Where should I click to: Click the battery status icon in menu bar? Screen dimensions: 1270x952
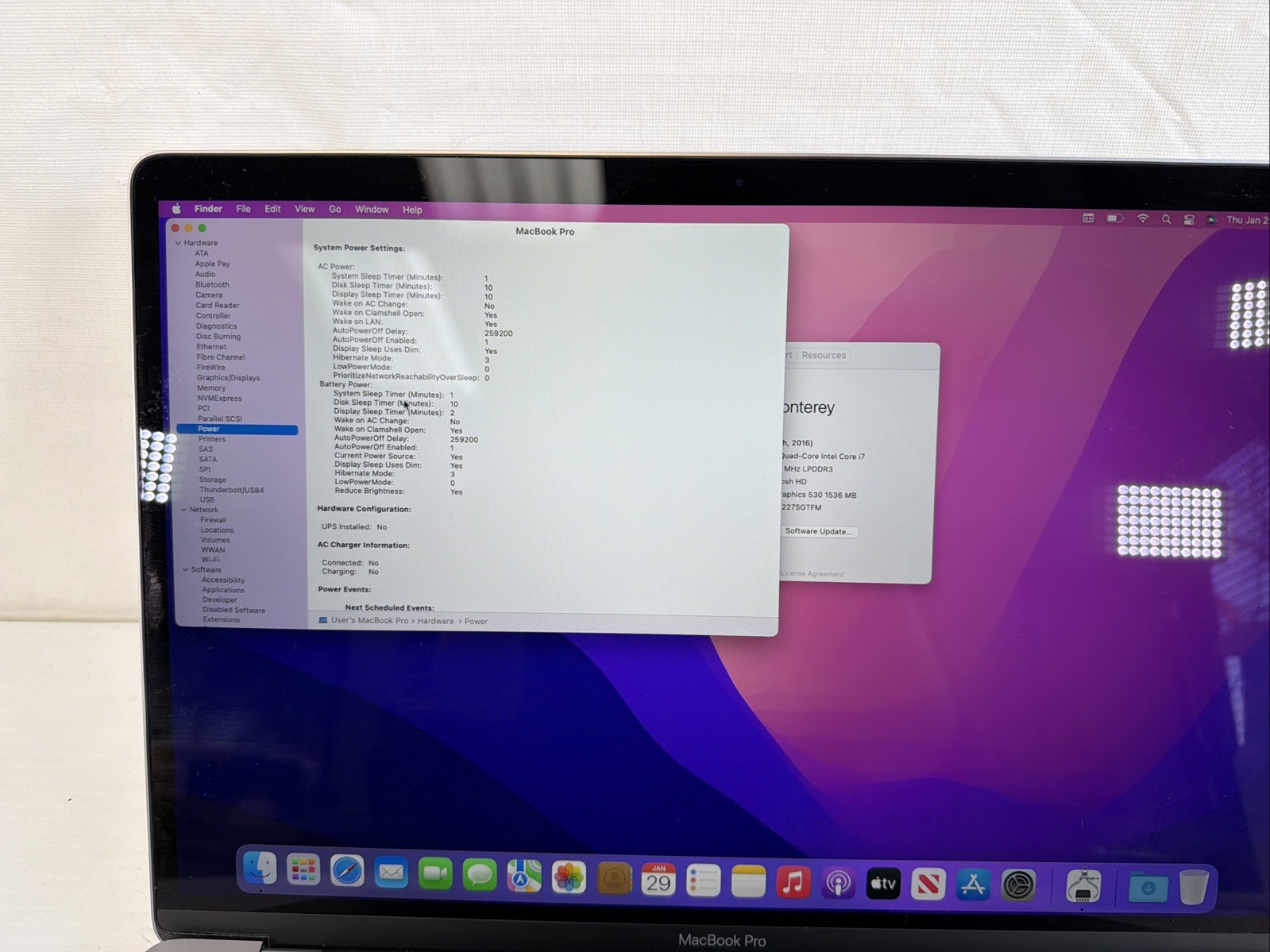pos(1115,218)
